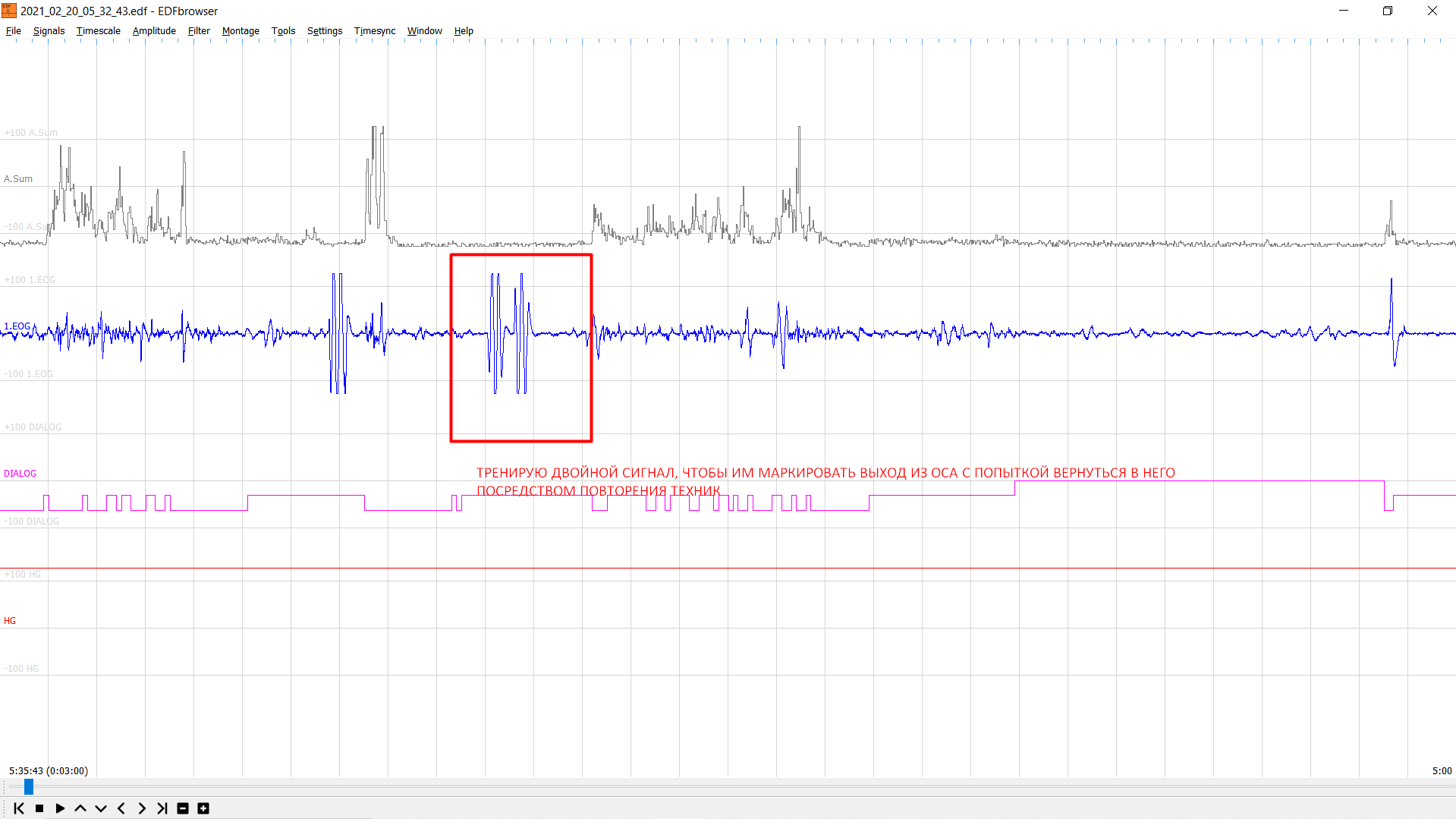Viewport: 1456px width, 819px height.
Task: Select the HG signal label
Action: 10,621
